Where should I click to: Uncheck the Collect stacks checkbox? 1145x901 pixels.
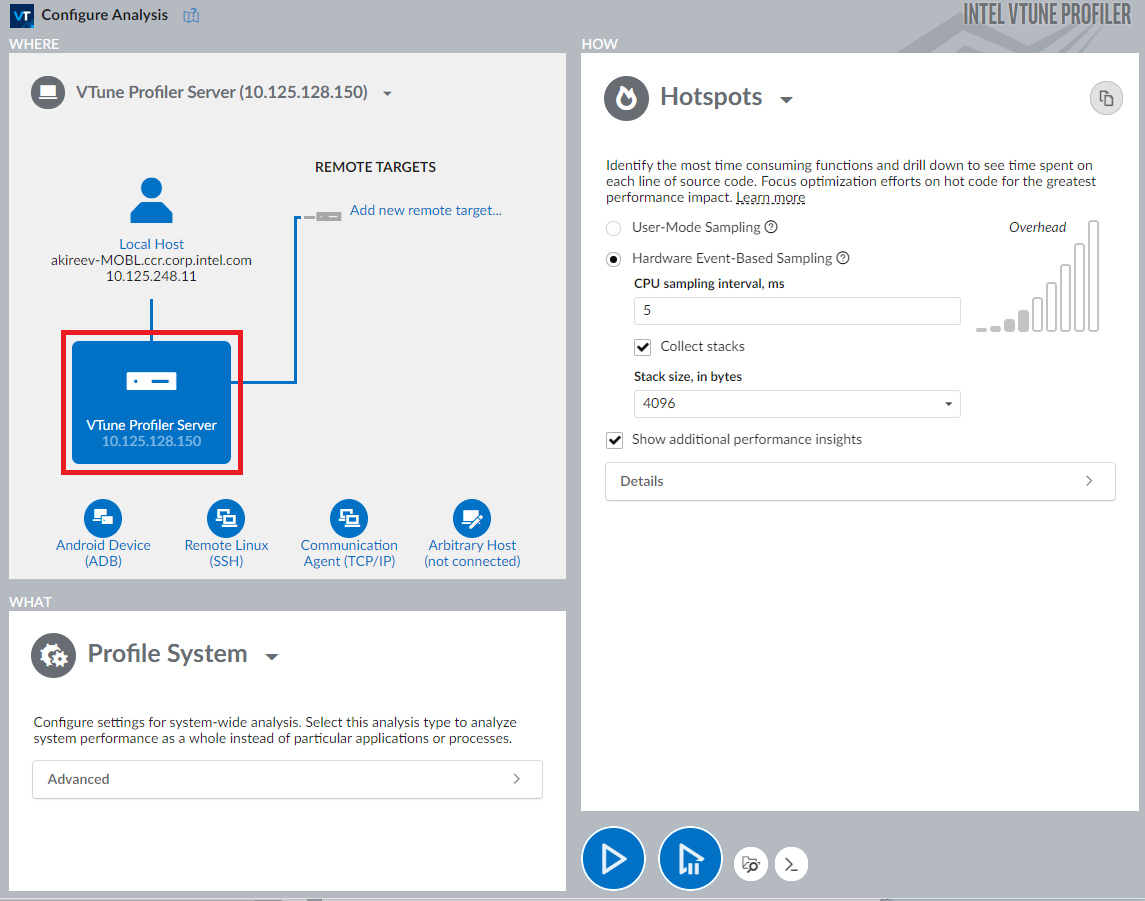click(x=644, y=347)
